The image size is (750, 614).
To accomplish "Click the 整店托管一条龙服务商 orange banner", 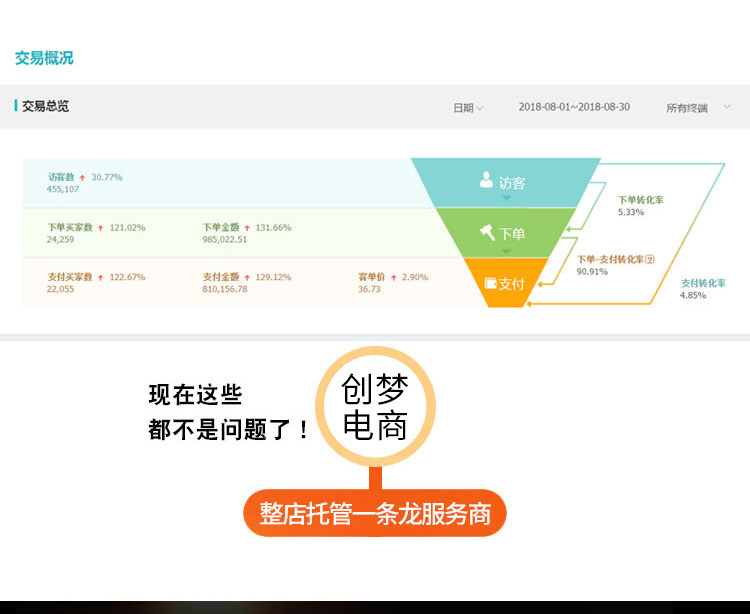I will tap(375, 513).
